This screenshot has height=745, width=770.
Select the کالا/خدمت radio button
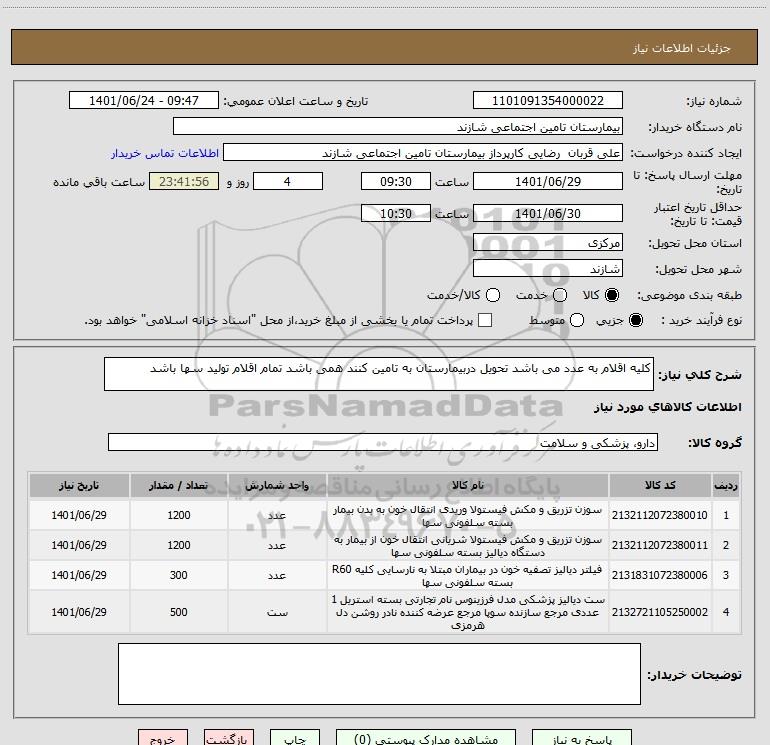tap(493, 295)
